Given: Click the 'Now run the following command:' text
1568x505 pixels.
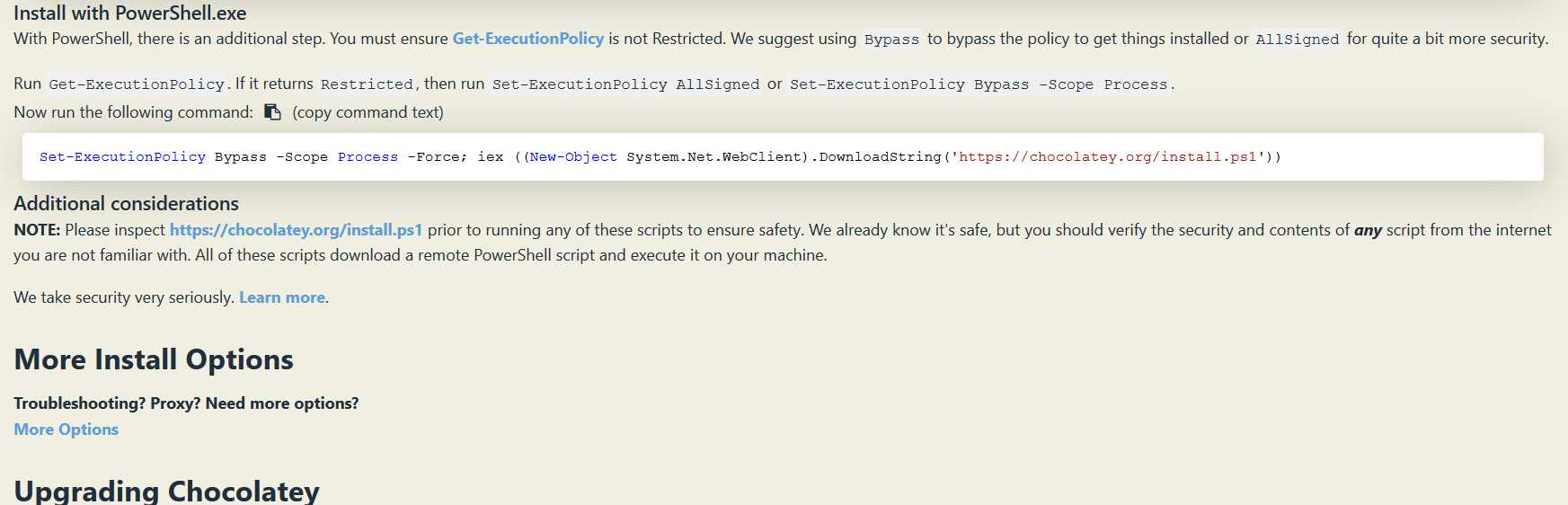Looking at the screenshot, I should point(134,112).
